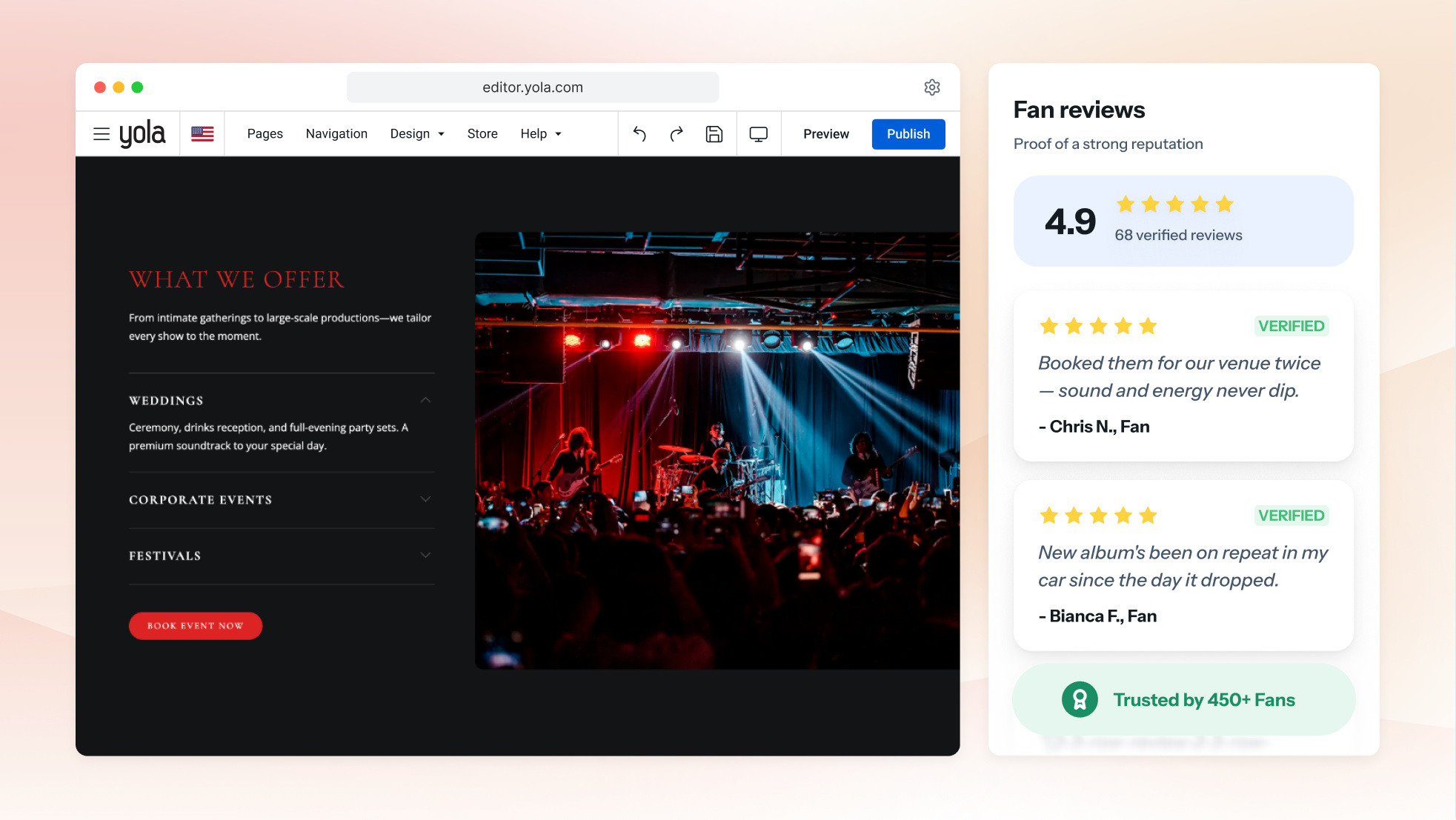Open the Design dropdown menu
This screenshot has height=820, width=1456.
417,134
